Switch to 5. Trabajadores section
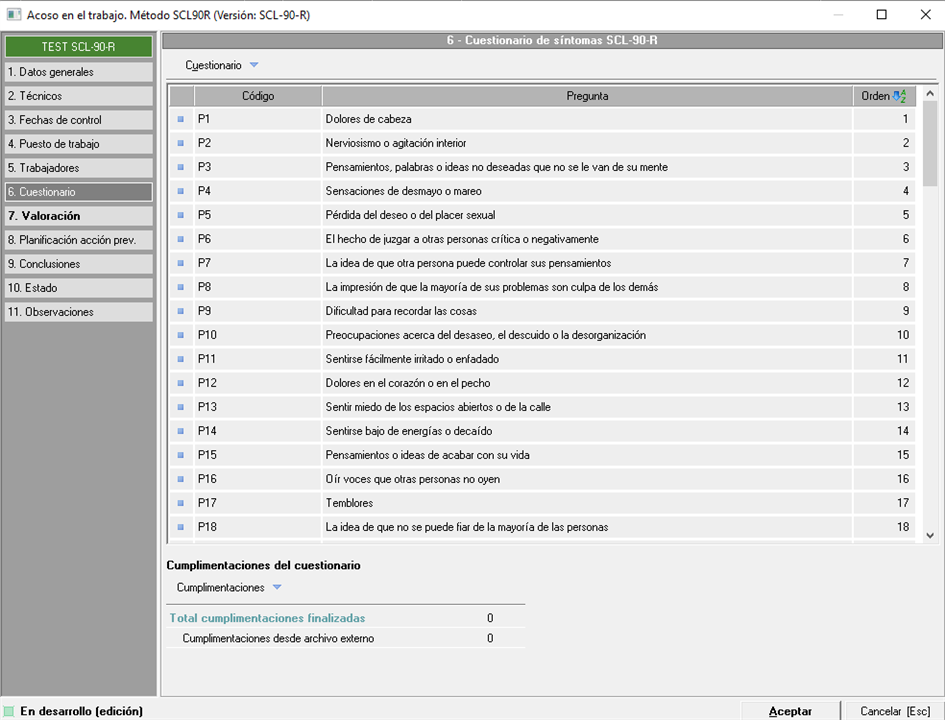This screenshot has width=945, height=720. (78, 168)
